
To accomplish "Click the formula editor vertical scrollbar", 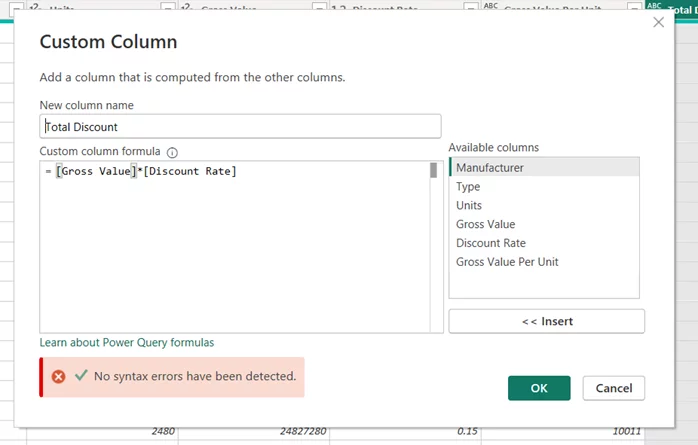I will tap(434, 245).
